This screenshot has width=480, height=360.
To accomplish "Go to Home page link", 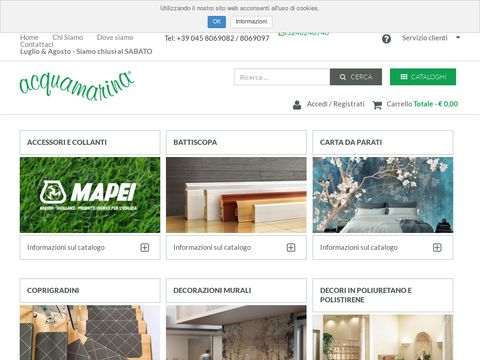I will coord(29,37).
